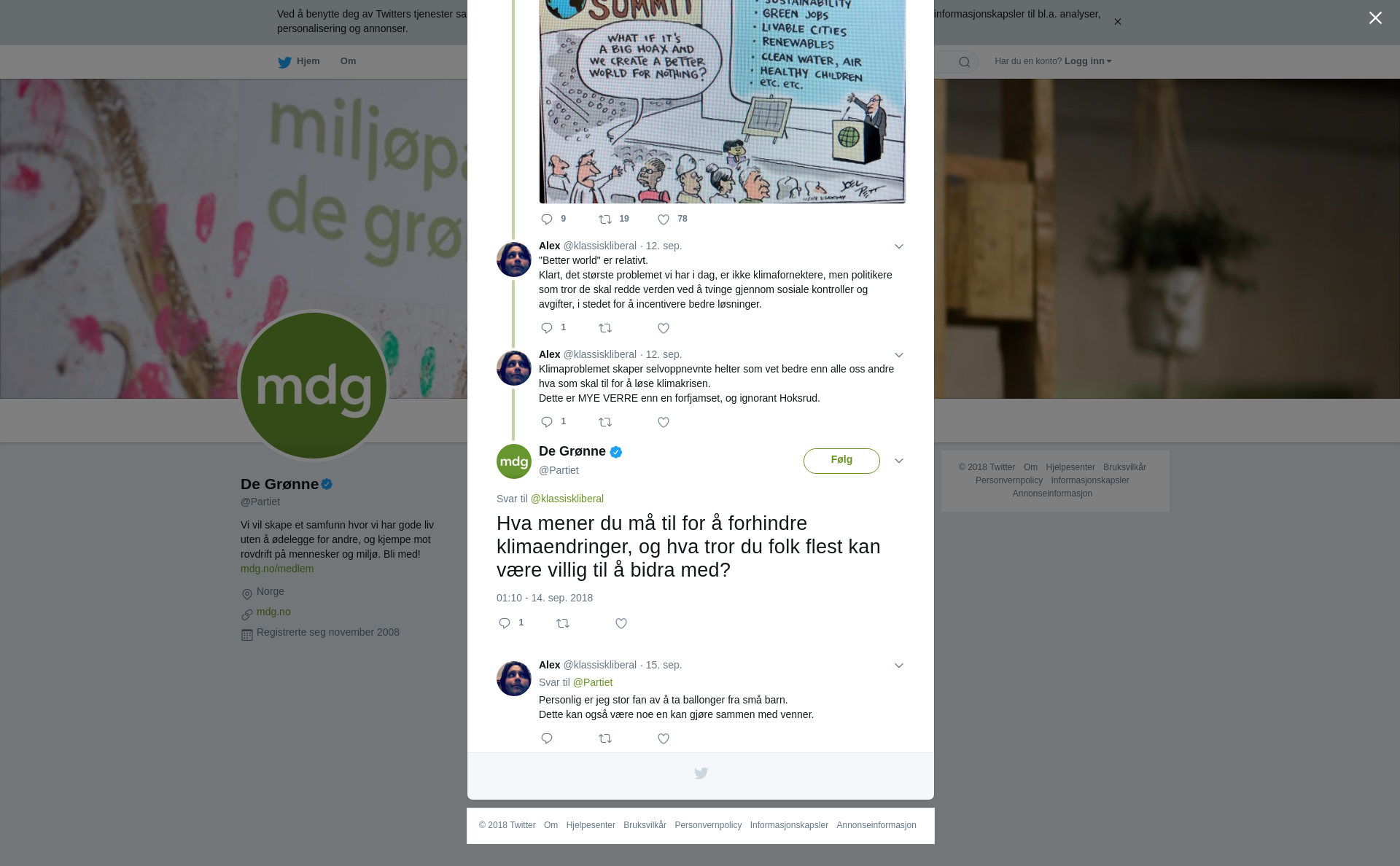Dismiss the cookie notice banner
The height and width of the screenshot is (866, 1400).
(1117, 22)
